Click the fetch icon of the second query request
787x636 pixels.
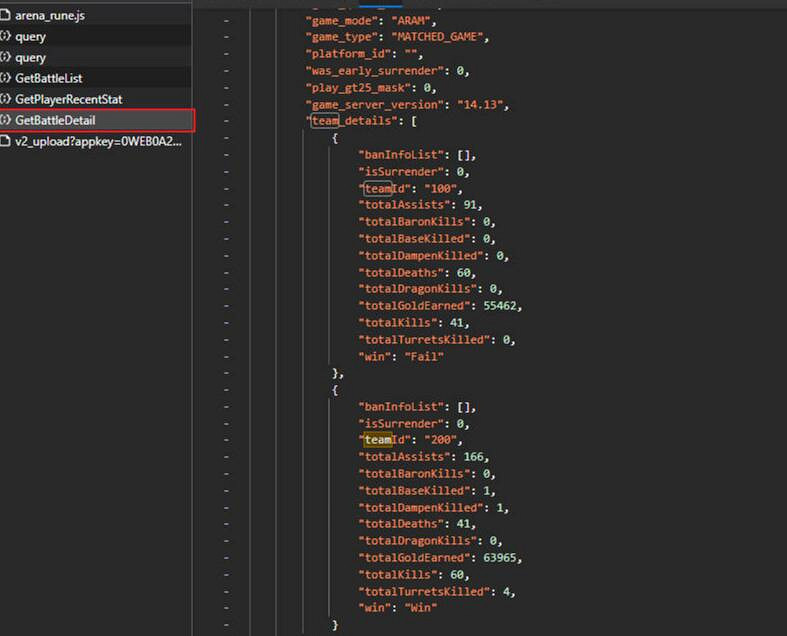pos(7,58)
